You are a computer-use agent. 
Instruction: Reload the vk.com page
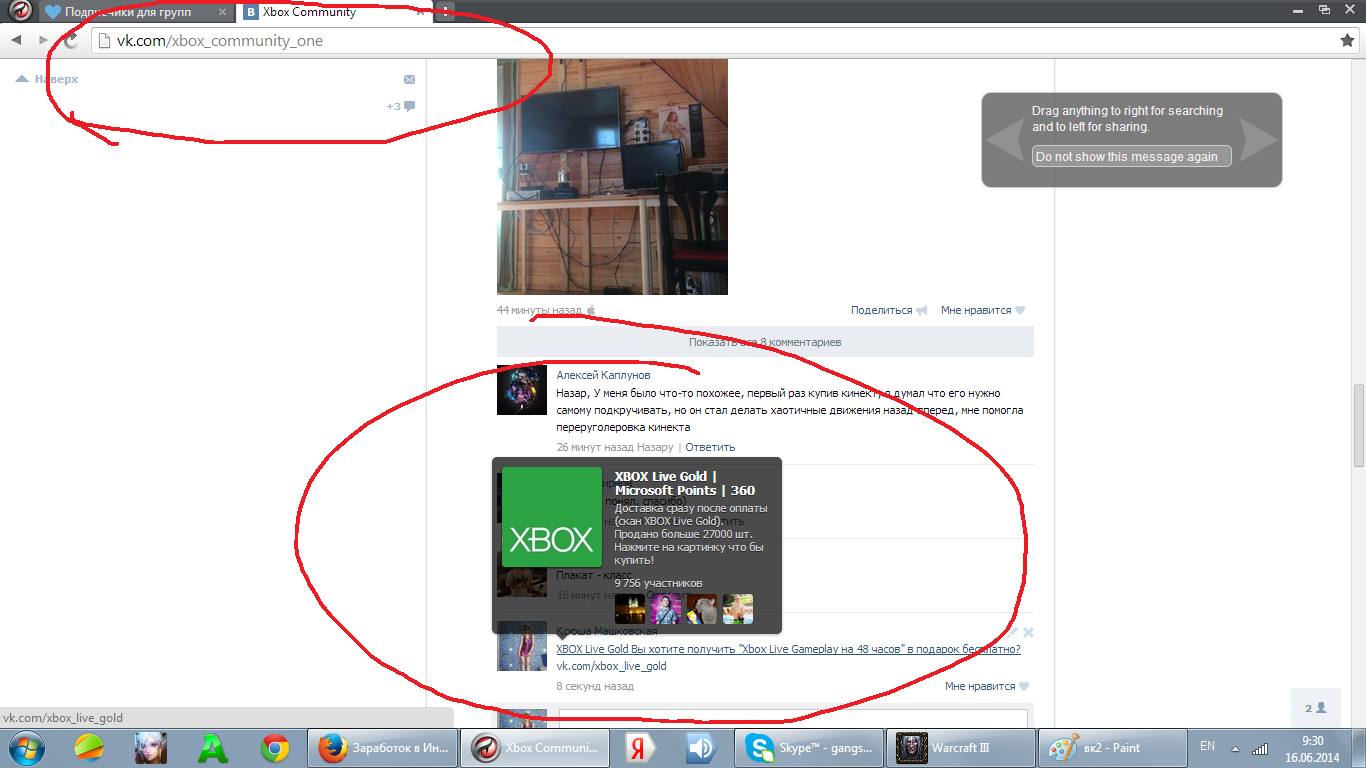71,40
